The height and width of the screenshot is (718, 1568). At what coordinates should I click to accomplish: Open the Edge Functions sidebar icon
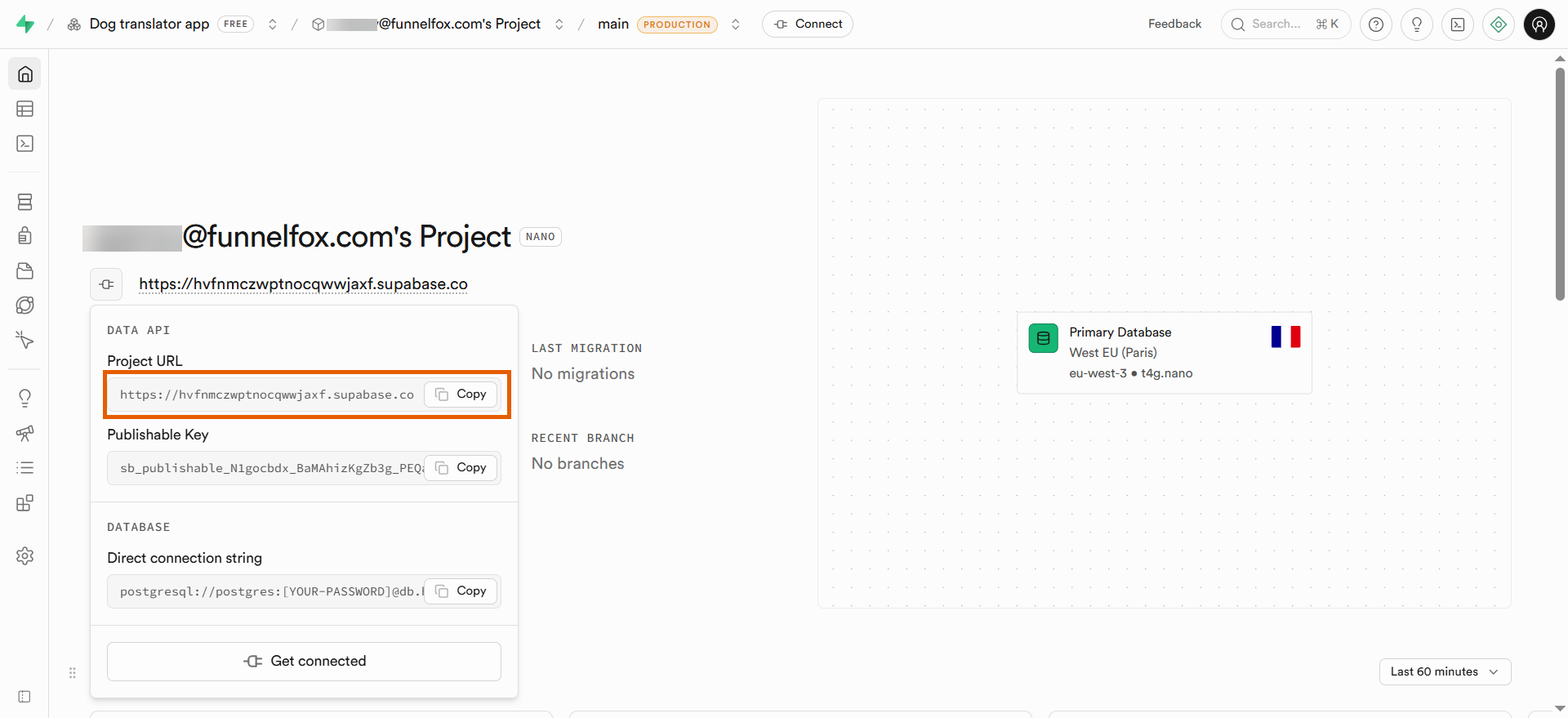click(25, 305)
